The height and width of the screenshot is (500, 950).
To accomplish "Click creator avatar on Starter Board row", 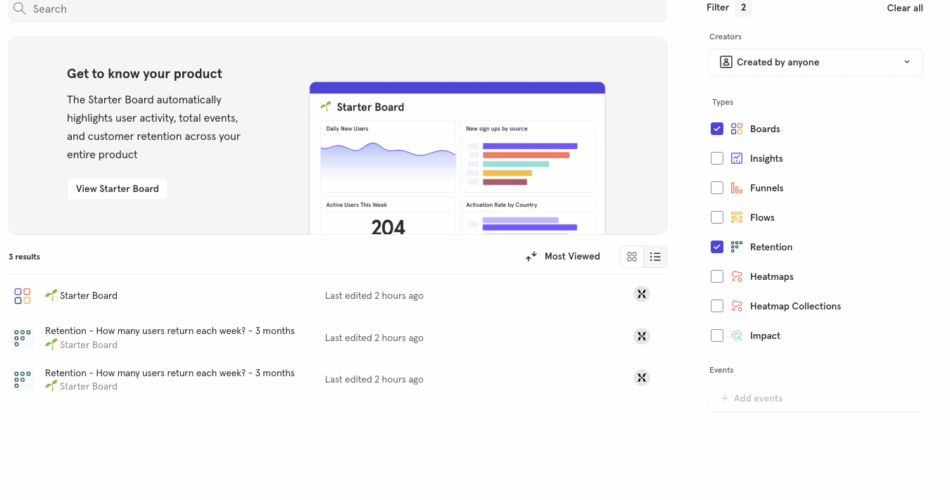I will click(642, 294).
